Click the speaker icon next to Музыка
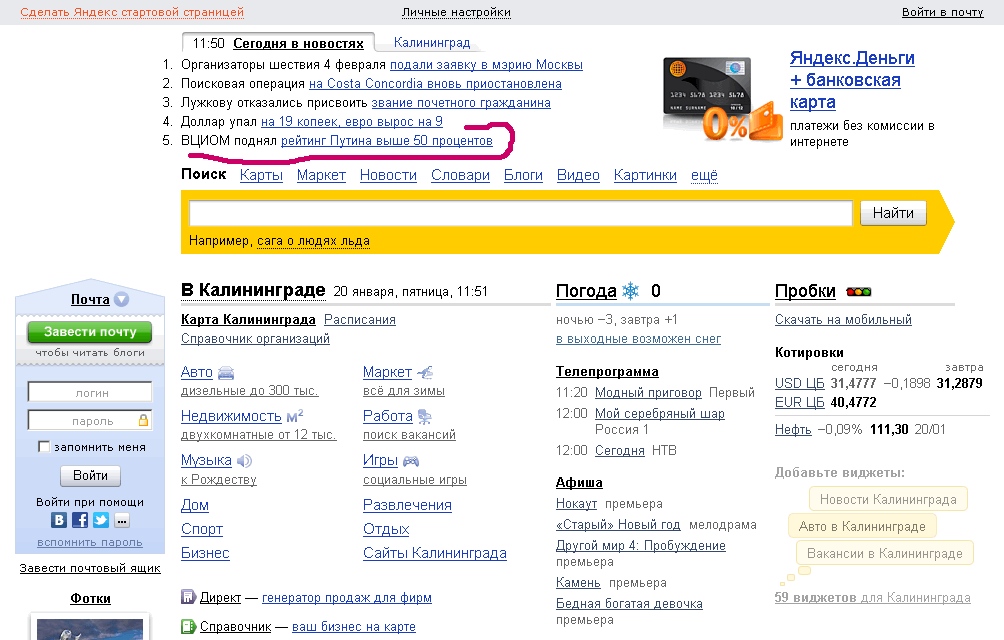Viewport: 1004px width, 640px height. click(x=244, y=461)
